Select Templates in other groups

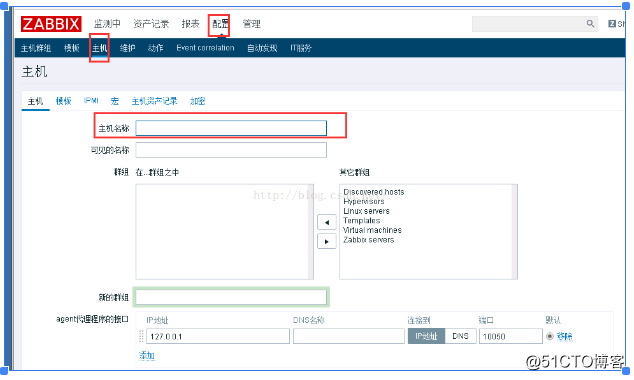pos(361,221)
